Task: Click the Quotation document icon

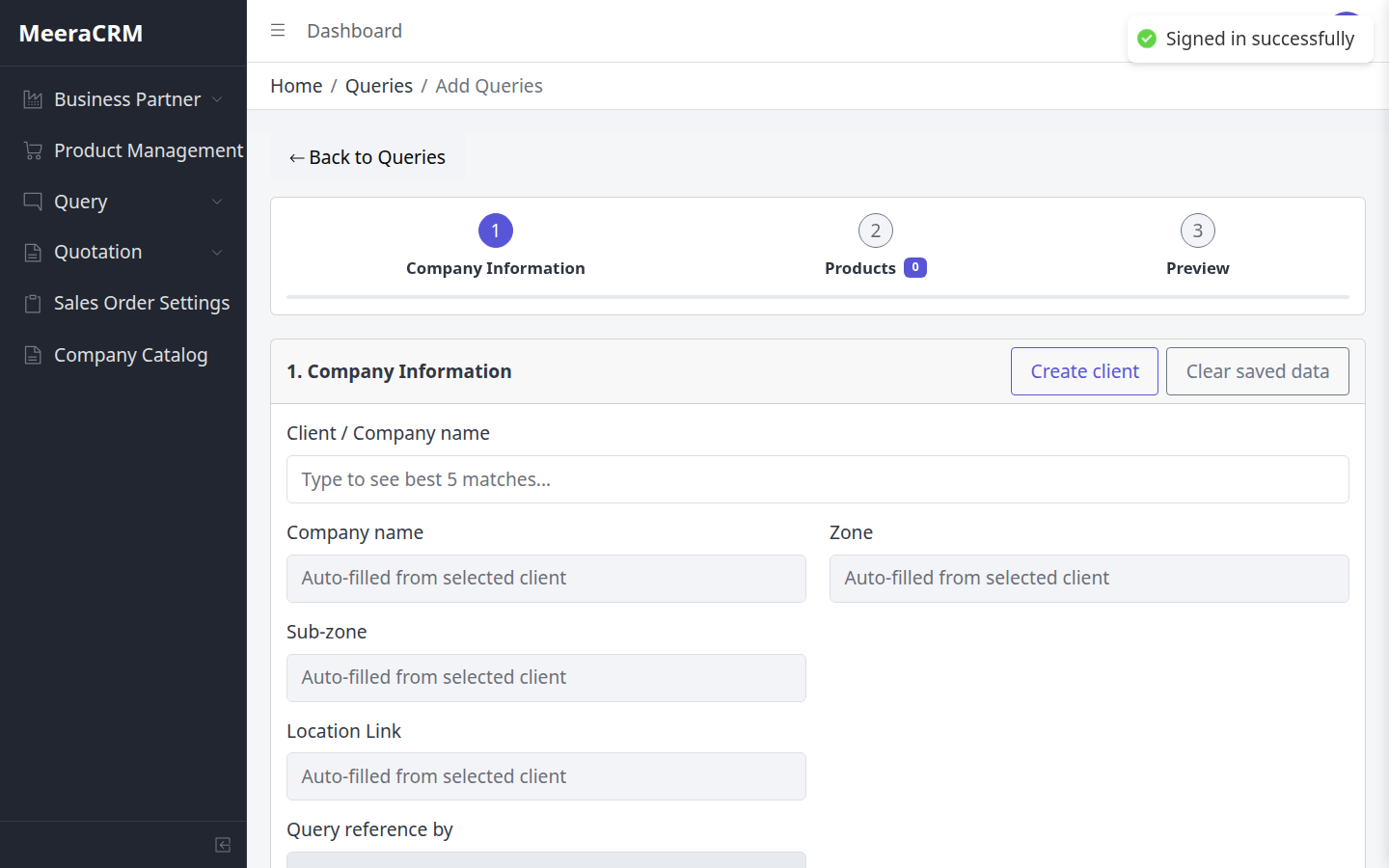Action: coord(33,253)
